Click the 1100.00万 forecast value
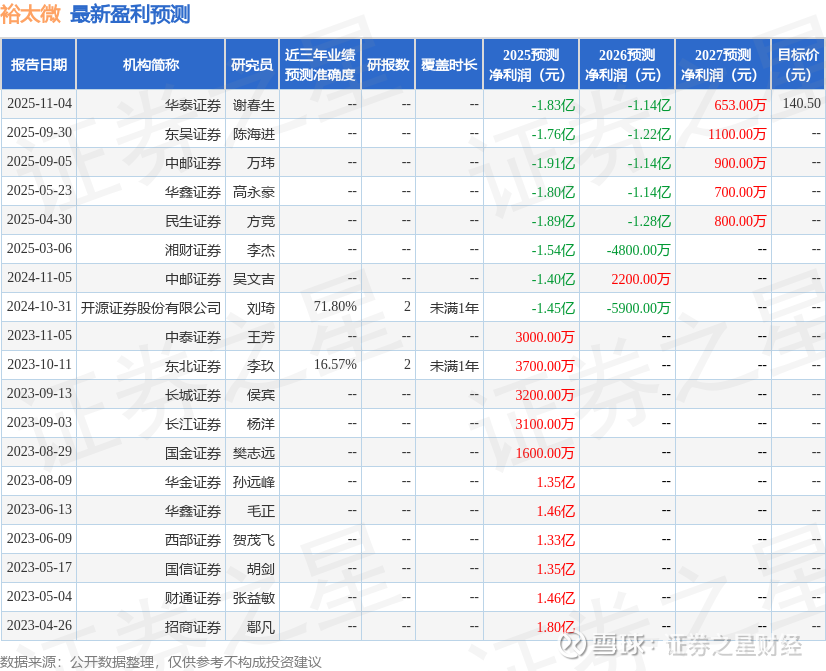 pos(737,134)
